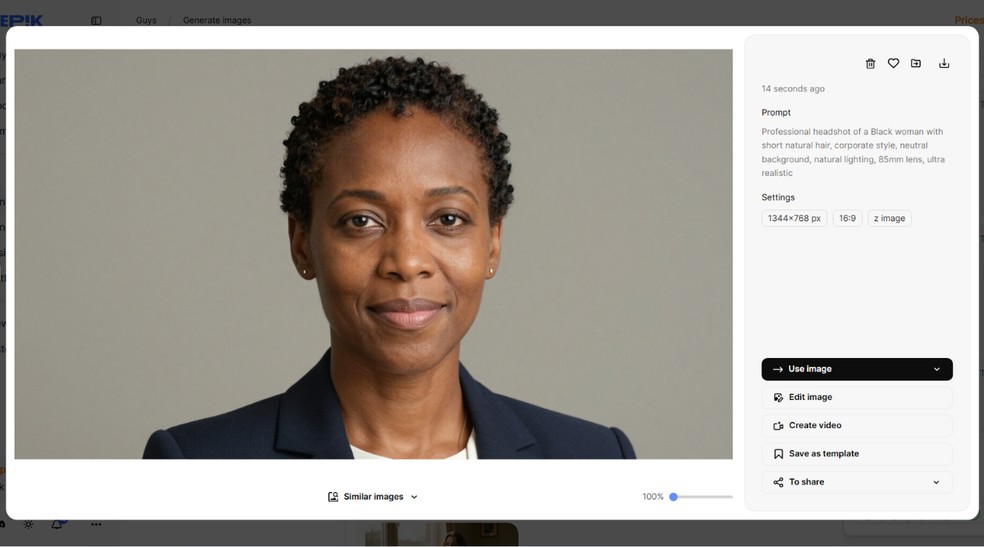The width and height of the screenshot is (984, 547).
Task: Expand the Use image dropdown arrow
Action: [936, 369]
